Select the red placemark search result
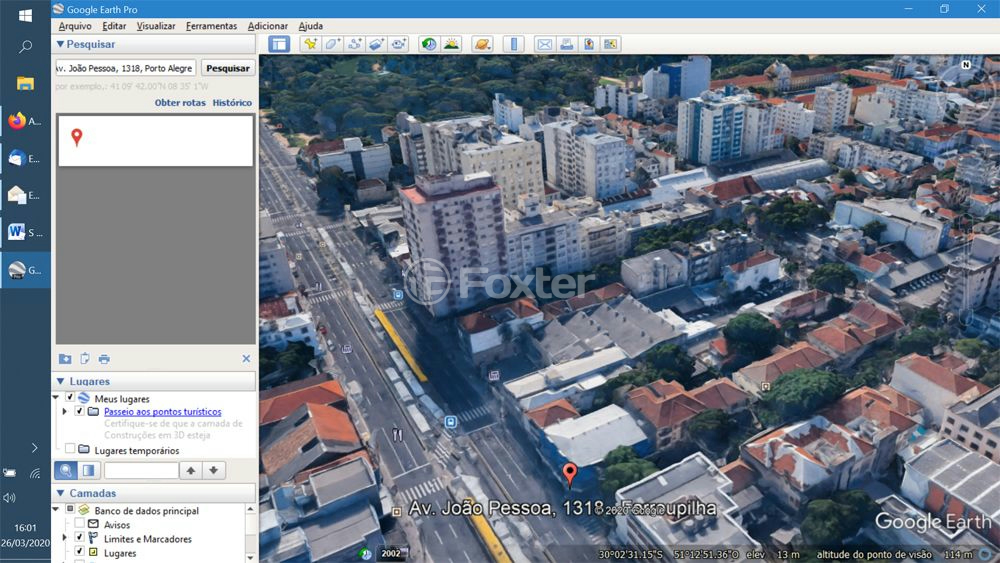The width and height of the screenshot is (1000, 563). (77, 137)
